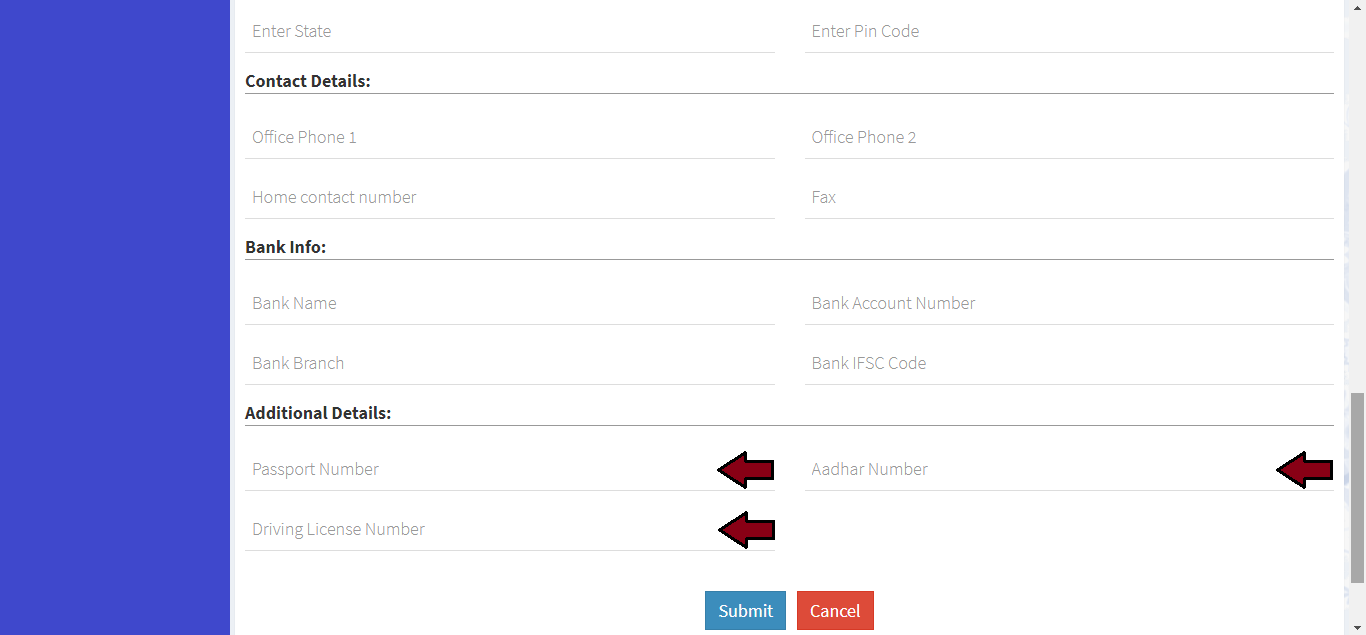Image resolution: width=1366 pixels, height=635 pixels.
Task: Click the arrow beside Passport Number
Action: [x=746, y=470]
